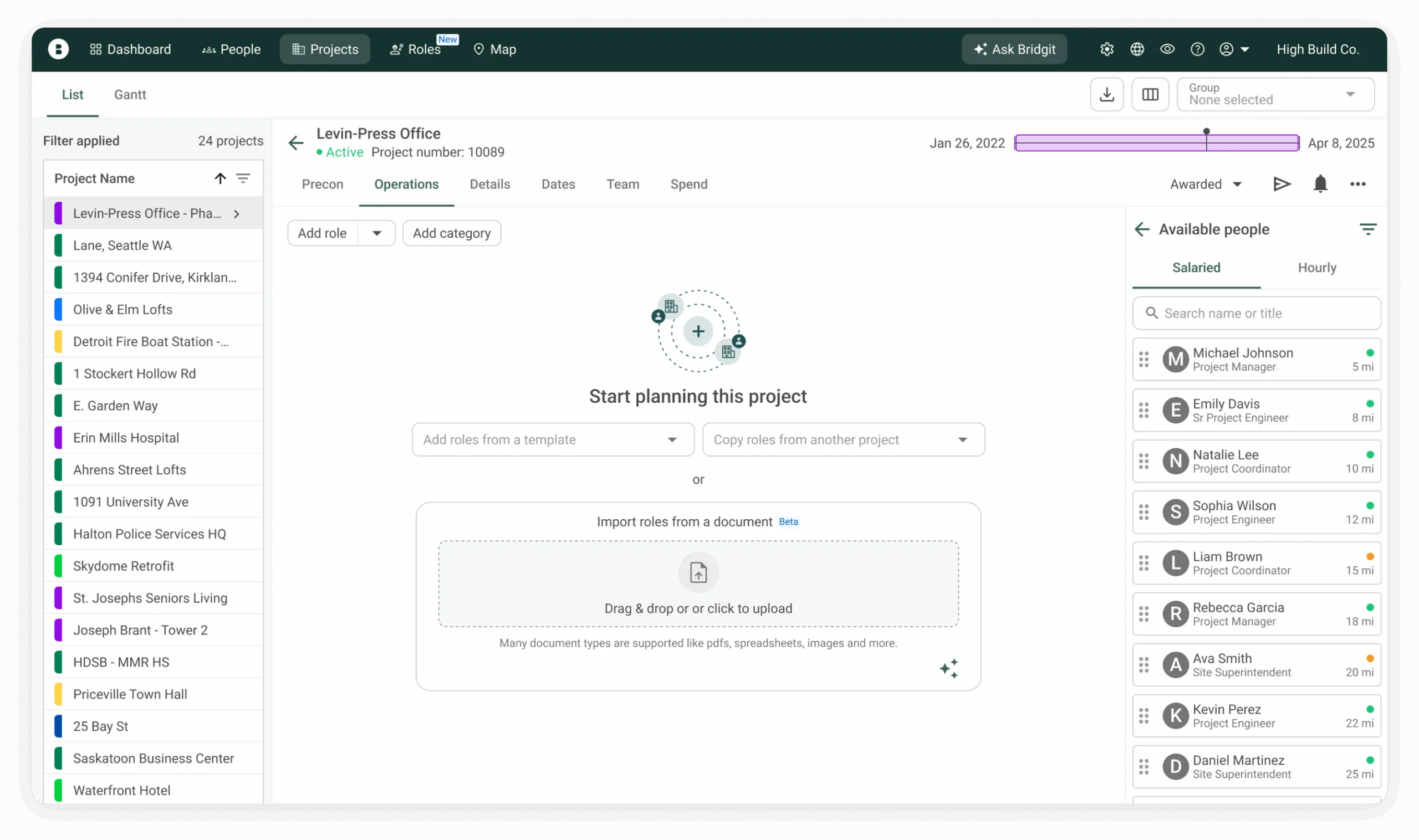Click the marker on project timeline bar

tap(1206, 132)
